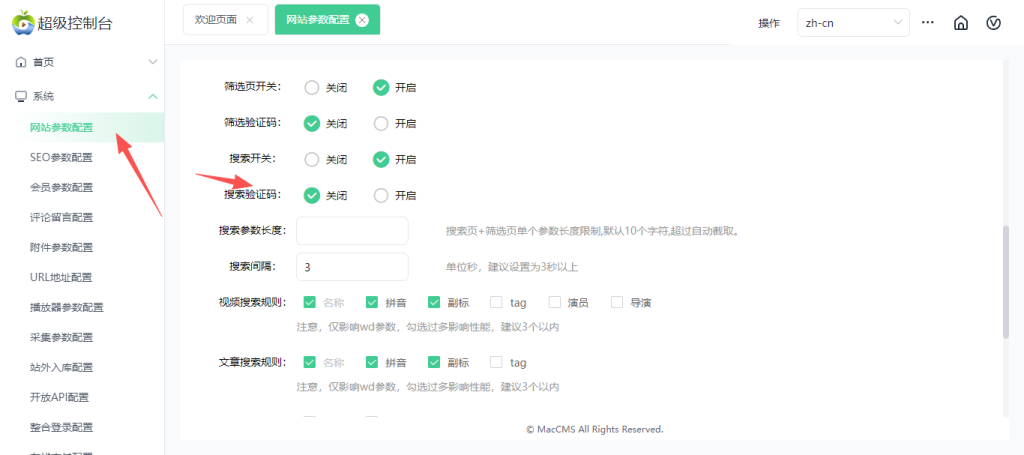
Task: Toggle 名称 in 文章搜索规则
Action: point(310,362)
